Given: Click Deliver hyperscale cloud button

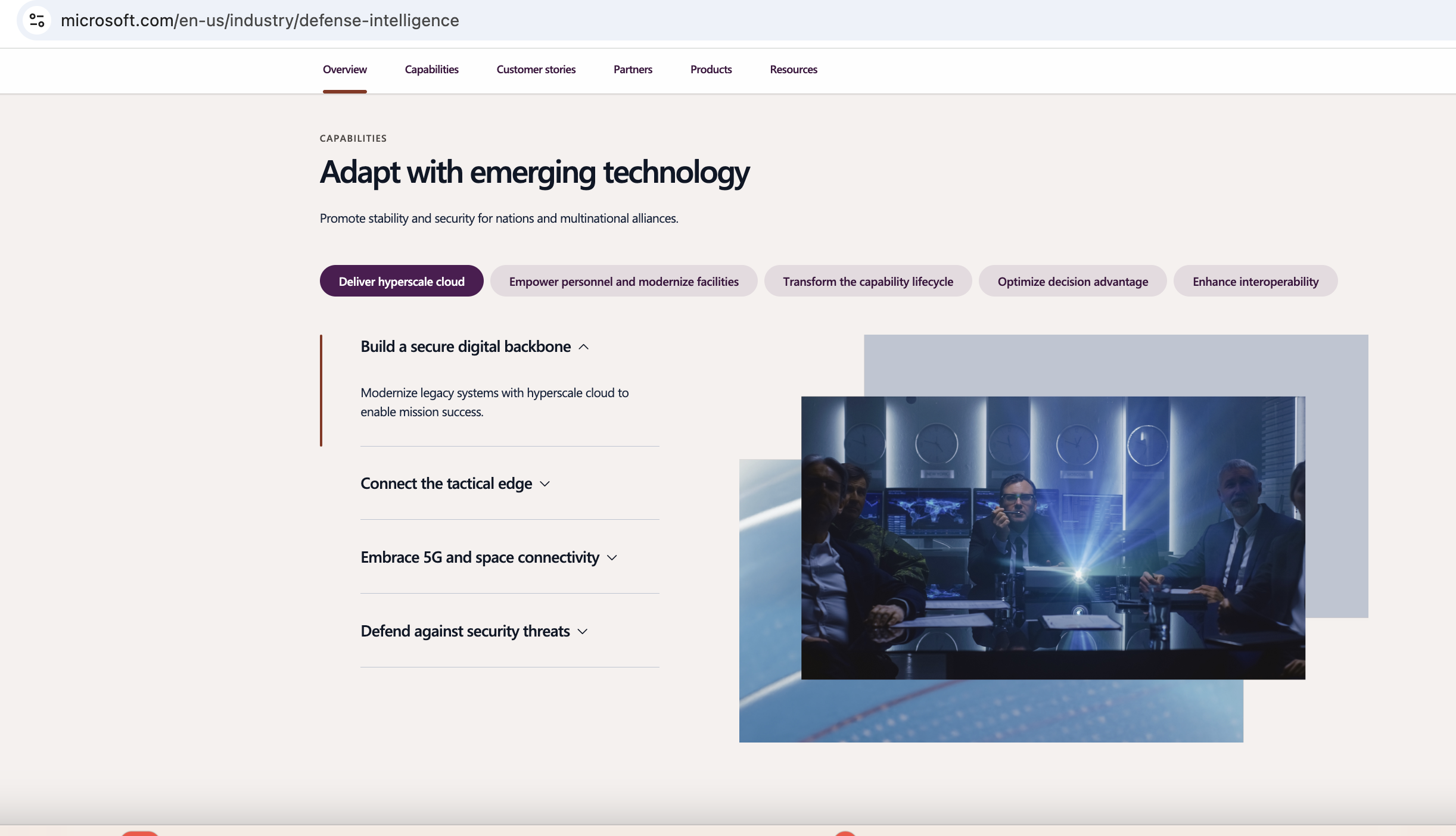Looking at the screenshot, I should click(x=401, y=280).
